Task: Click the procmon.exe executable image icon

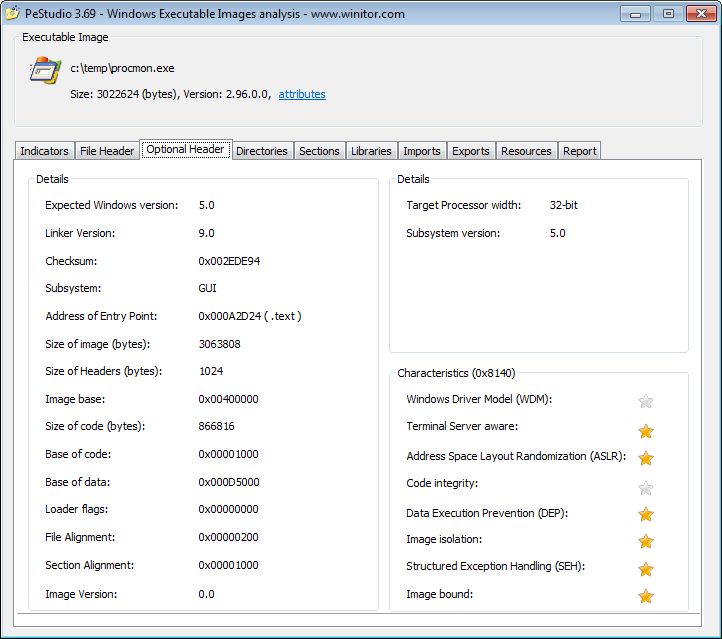Action: click(45, 70)
